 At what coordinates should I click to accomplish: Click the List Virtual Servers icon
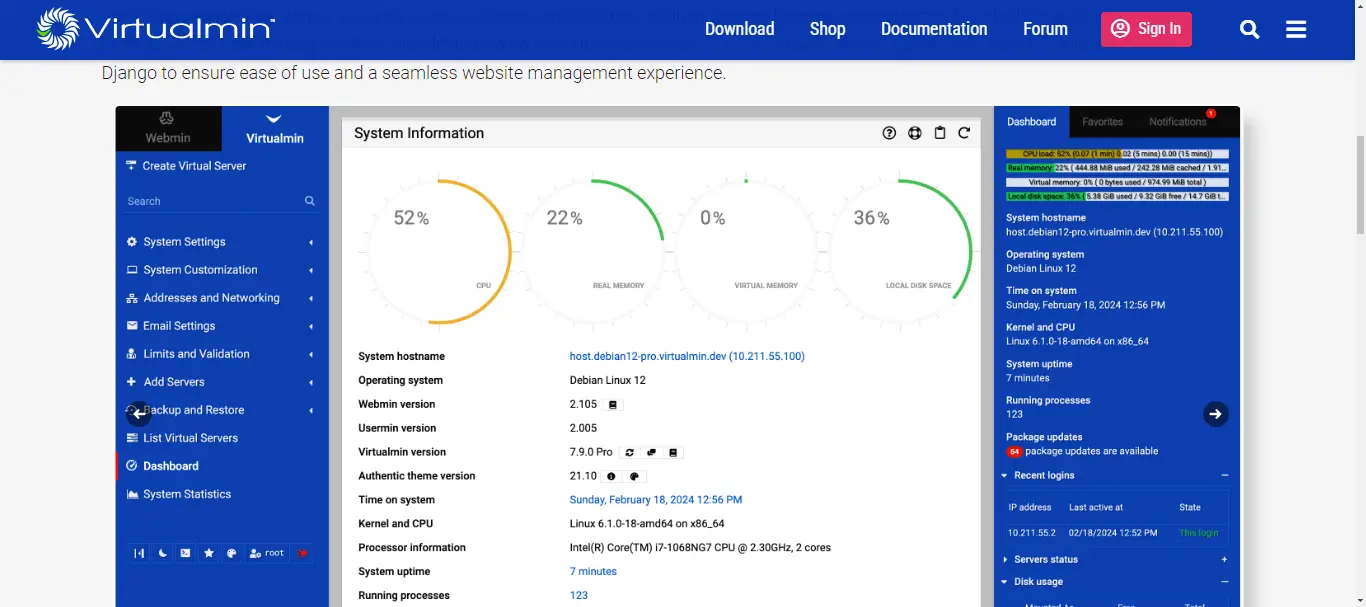pyautogui.click(x=132, y=438)
